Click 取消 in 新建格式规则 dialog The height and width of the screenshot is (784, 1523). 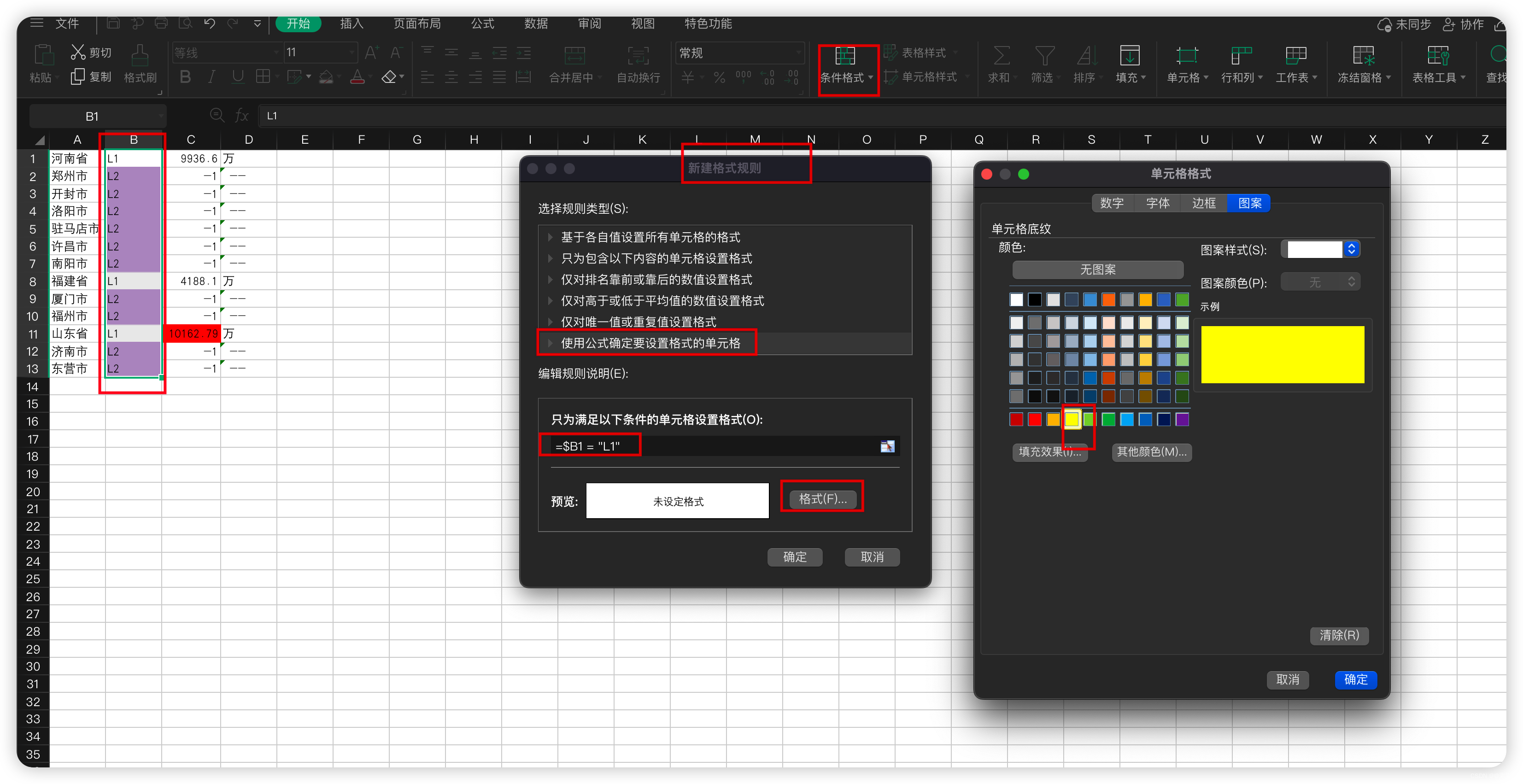[x=872, y=557]
